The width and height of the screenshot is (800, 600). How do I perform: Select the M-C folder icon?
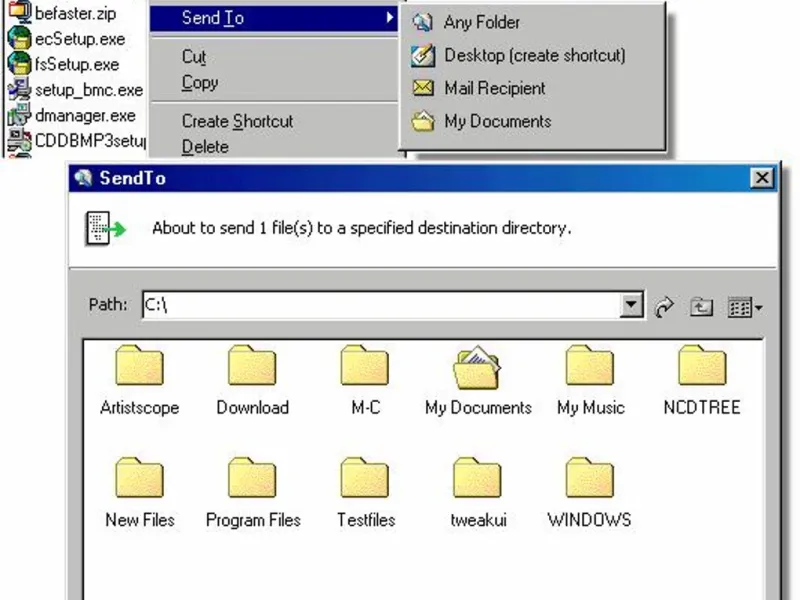coord(364,365)
